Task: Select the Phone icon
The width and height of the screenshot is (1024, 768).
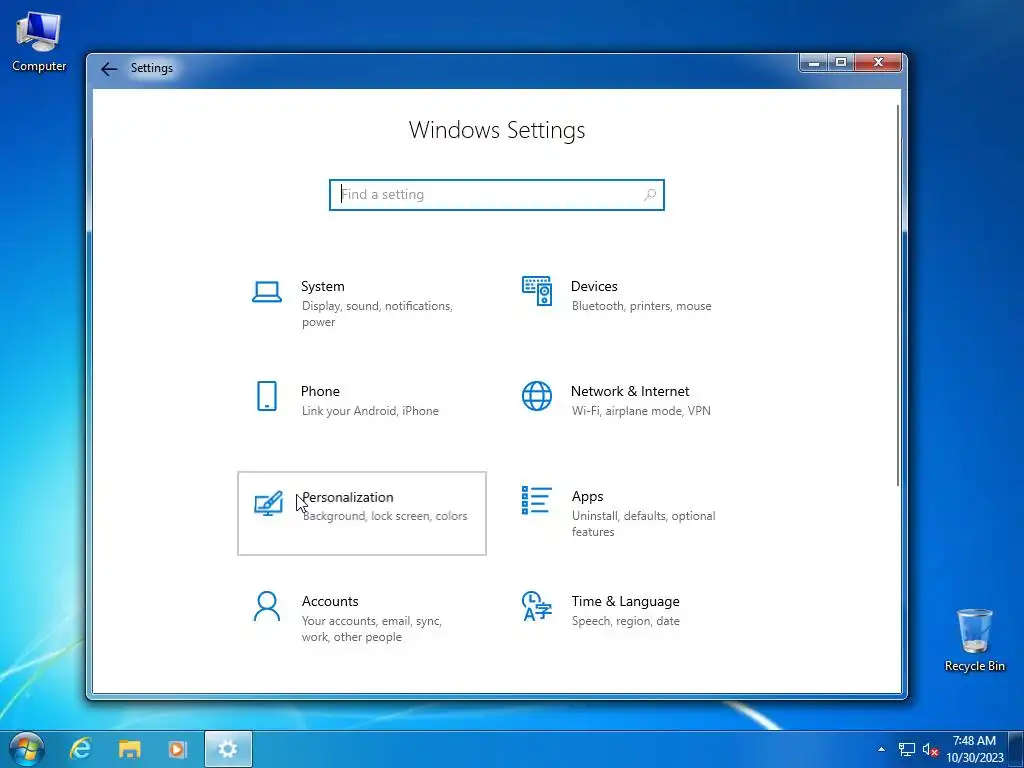Action: coord(266,396)
